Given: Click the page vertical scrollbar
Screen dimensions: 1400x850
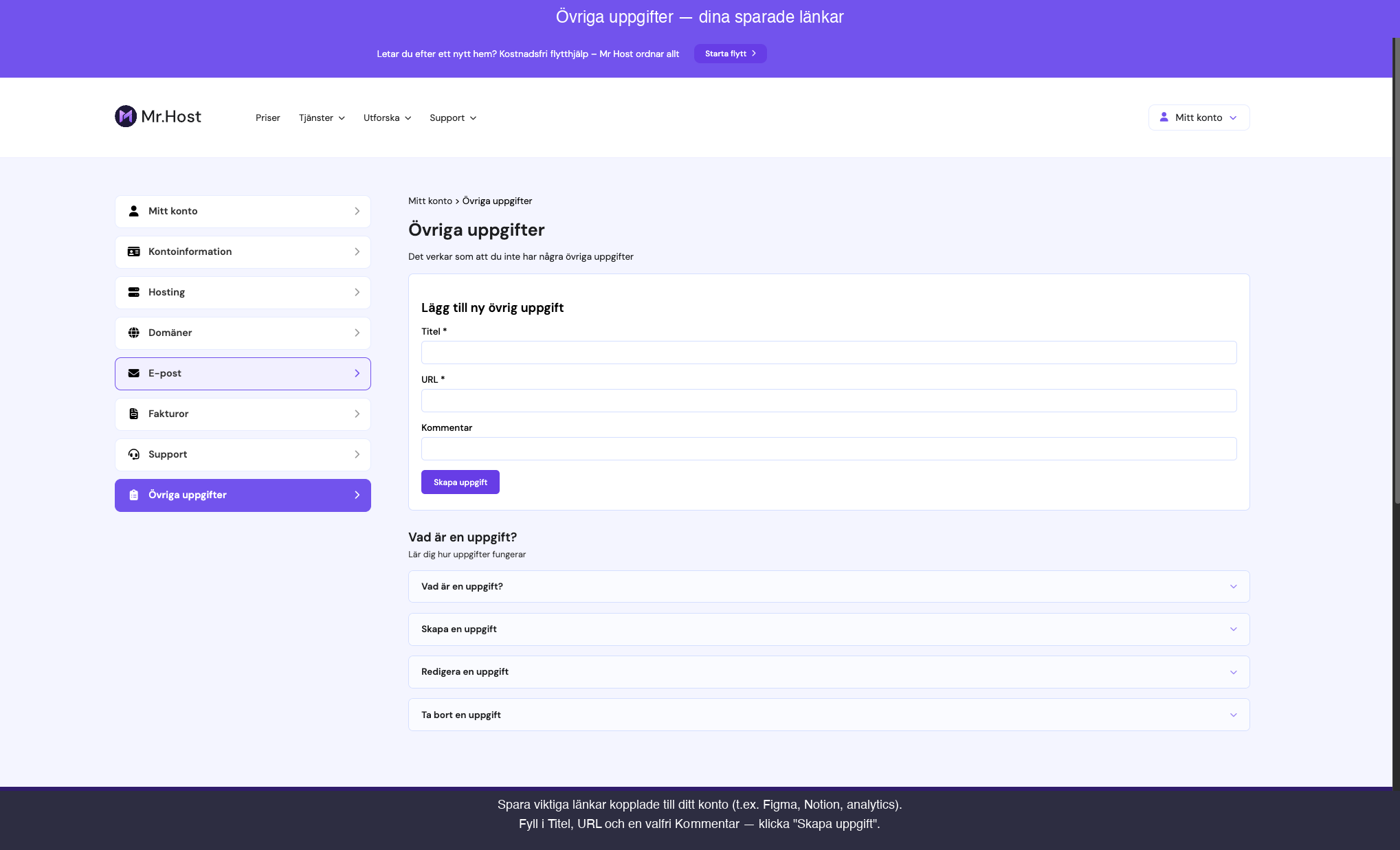Looking at the screenshot, I should (1396, 271).
